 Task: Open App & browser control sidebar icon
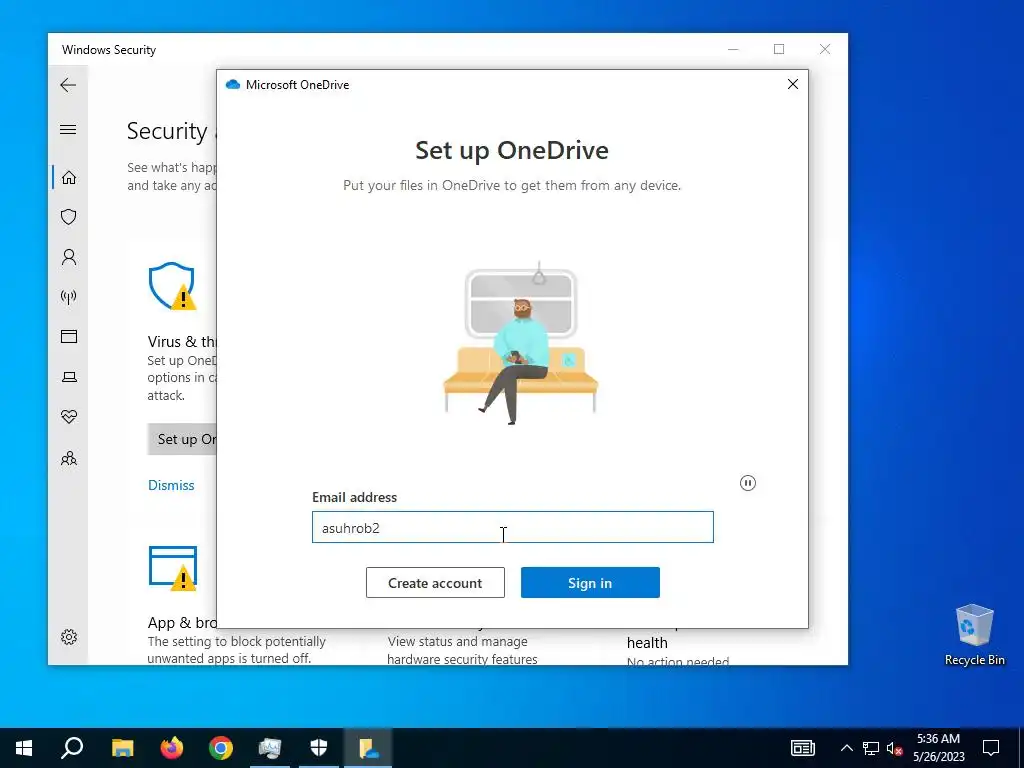coord(69,336)
